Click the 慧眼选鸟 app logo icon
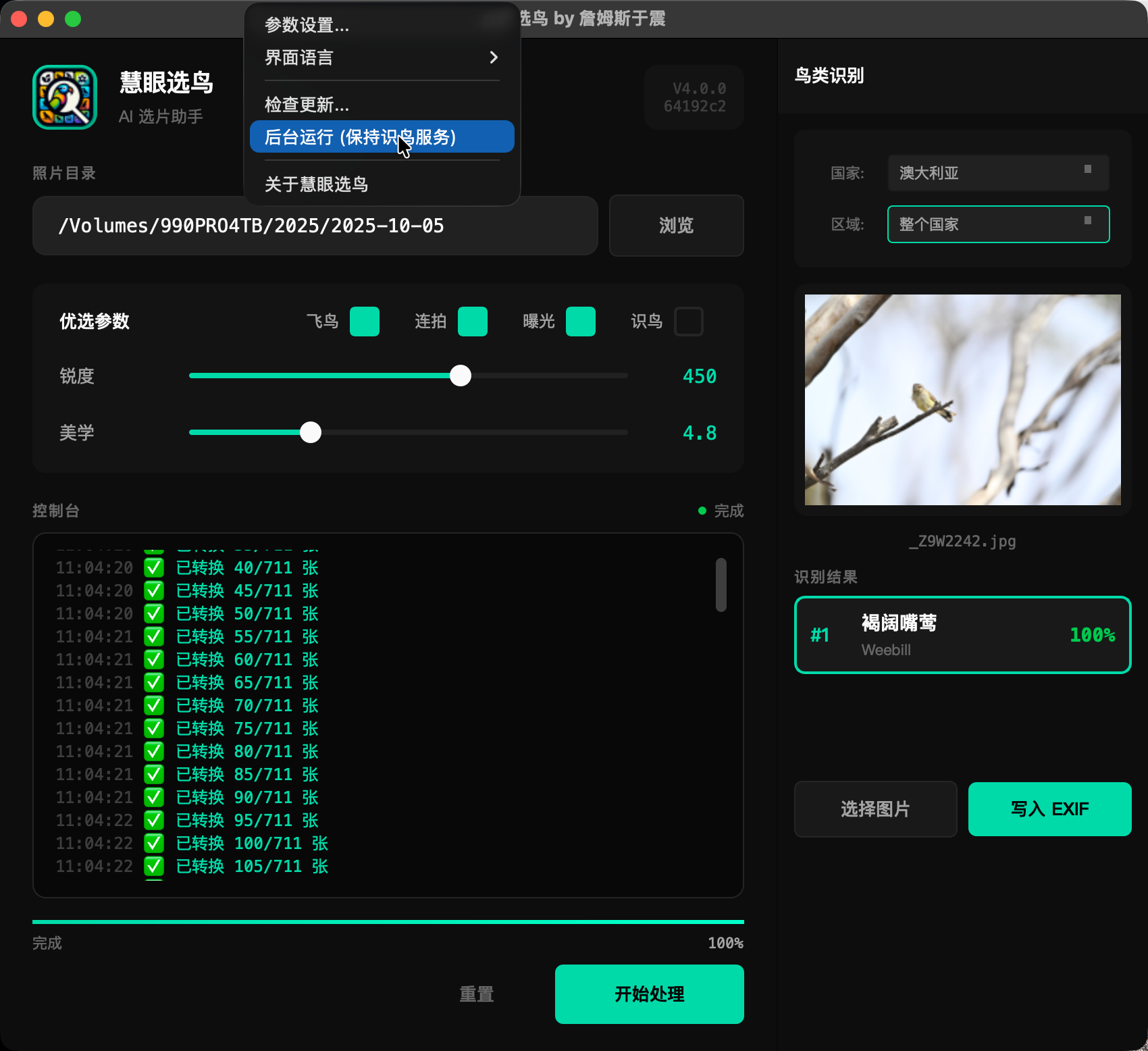The width and height of the screenshot is (1148, 1051). [64, 97]
